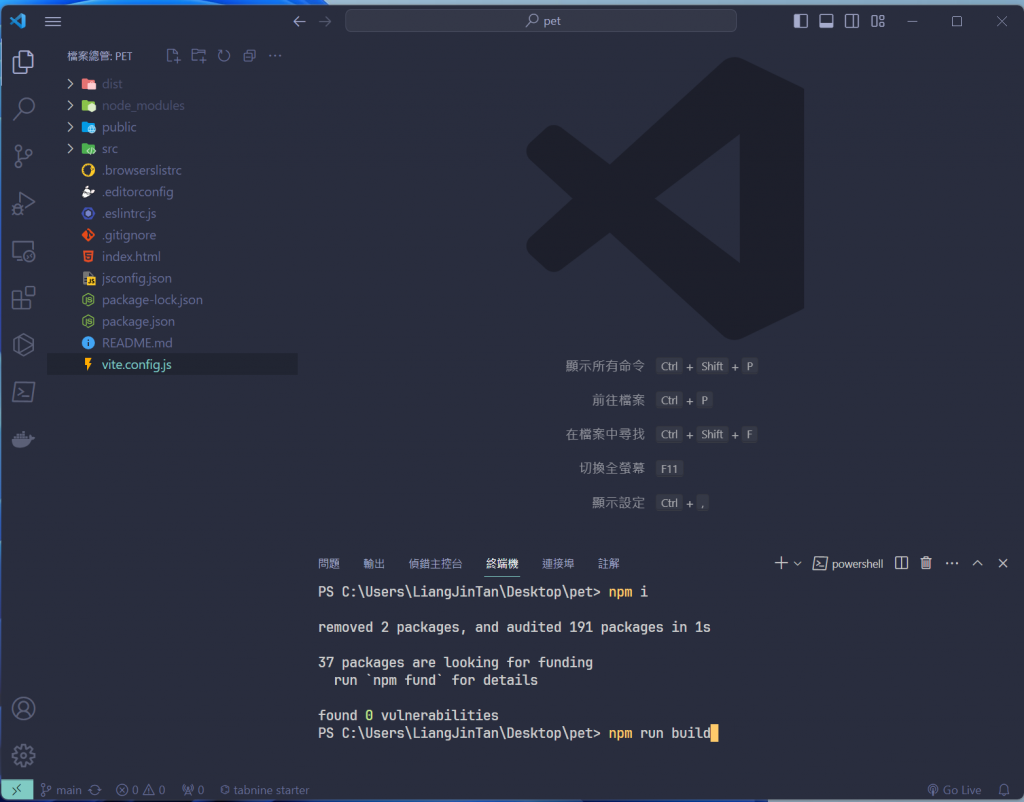Image resolution: width=1024 pixels, height=802 pixels.
Task: Maximize the panel size with chevron up
Action: (978, 563)
